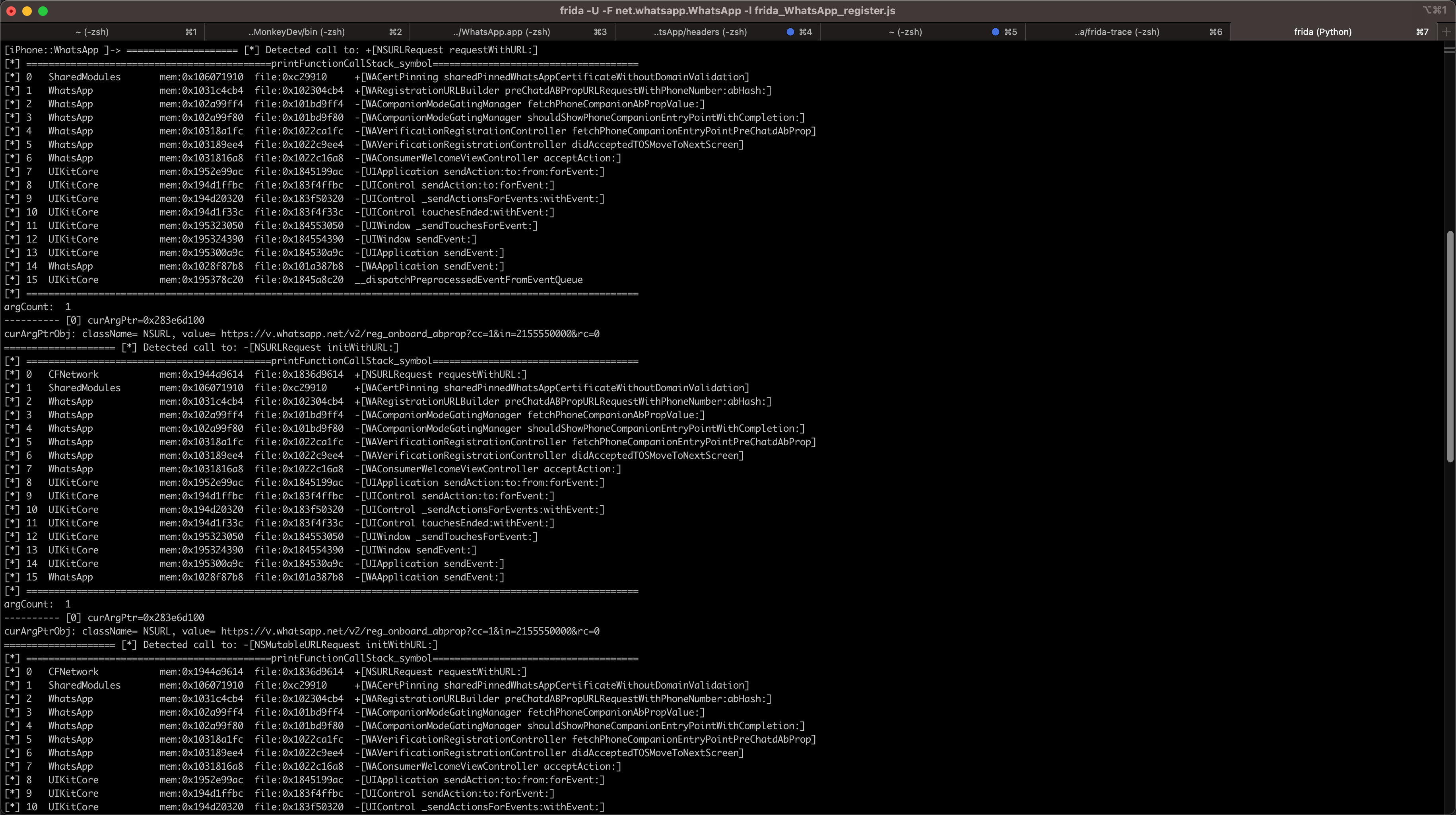Click the '[*] 0 SharedModules' stack row
The width and height of the screenshot is (1456, 815).
coord(377,77)
